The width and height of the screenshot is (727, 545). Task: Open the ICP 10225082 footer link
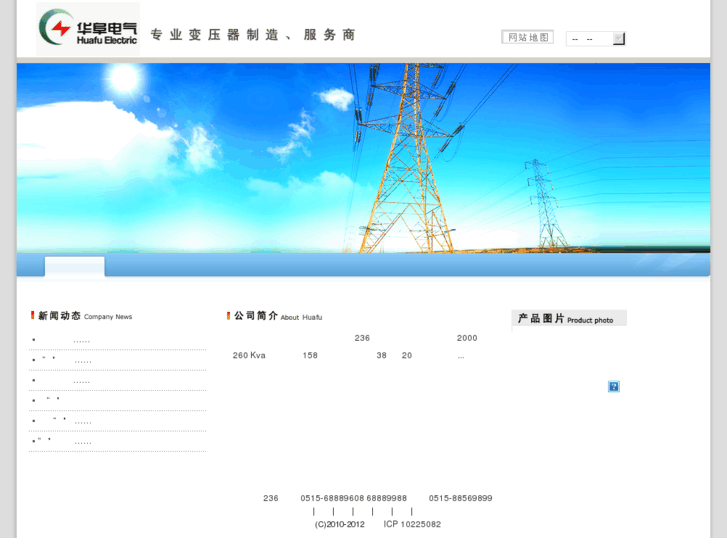(x=412, y=524)
